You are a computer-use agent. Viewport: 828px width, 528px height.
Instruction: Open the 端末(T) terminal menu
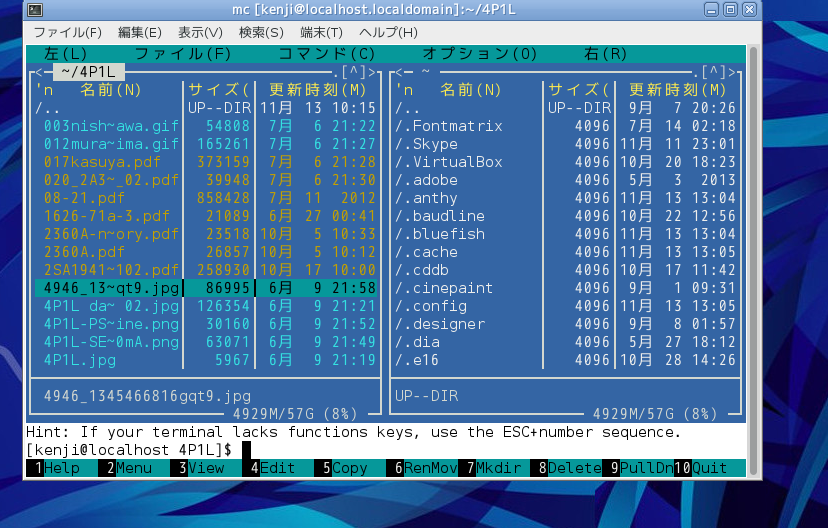(x=321, y=32)
